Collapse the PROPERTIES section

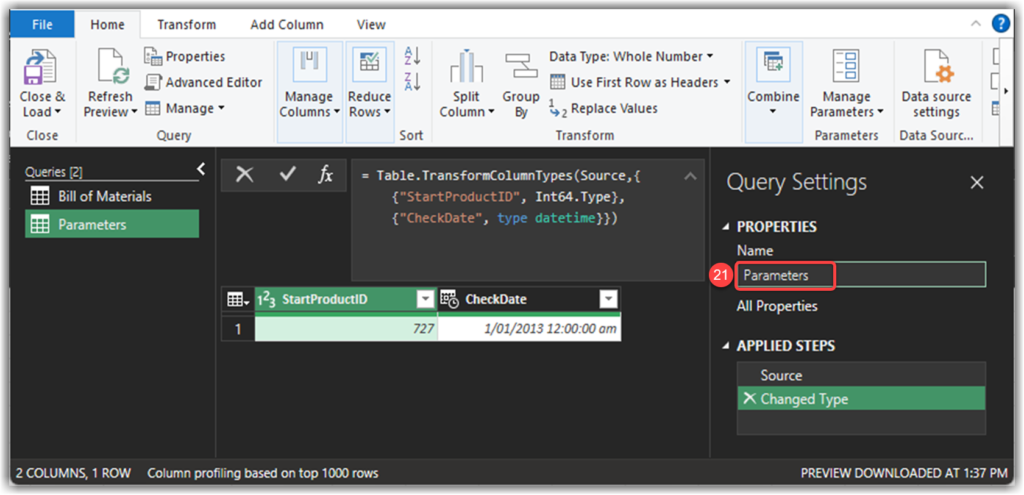click(x=727, y=227)
